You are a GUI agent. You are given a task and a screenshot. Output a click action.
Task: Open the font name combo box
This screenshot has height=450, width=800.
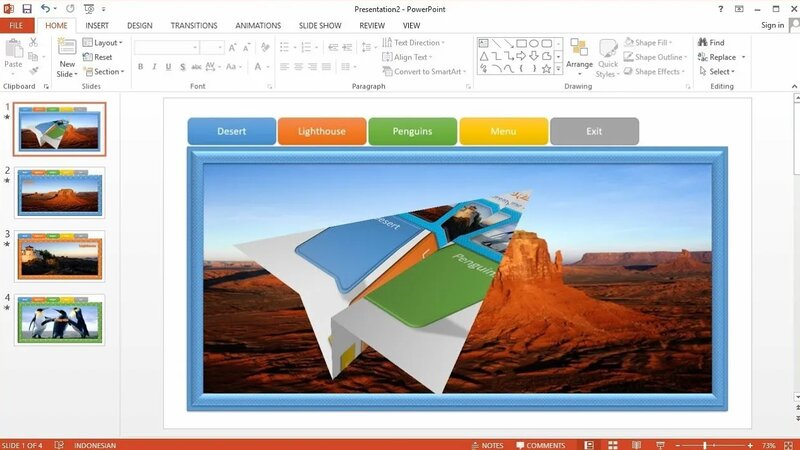click(166, 47)
